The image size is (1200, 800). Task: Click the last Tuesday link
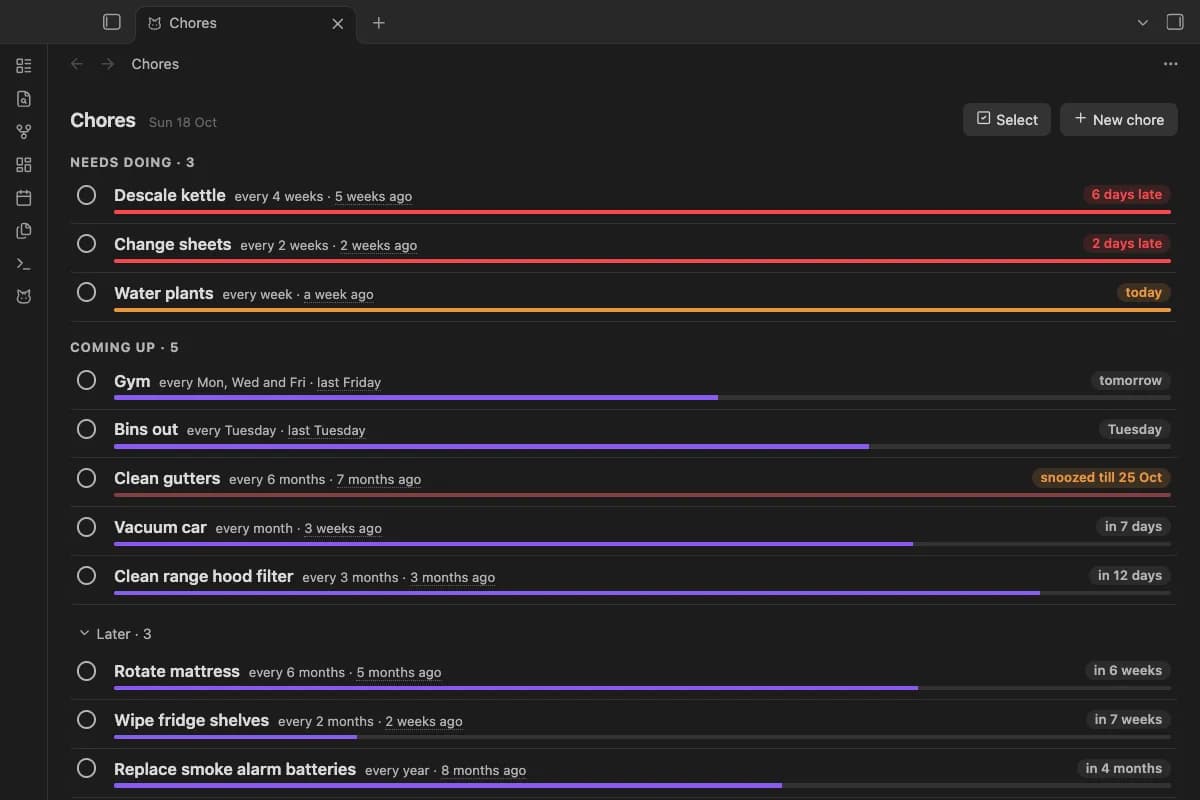327,431
